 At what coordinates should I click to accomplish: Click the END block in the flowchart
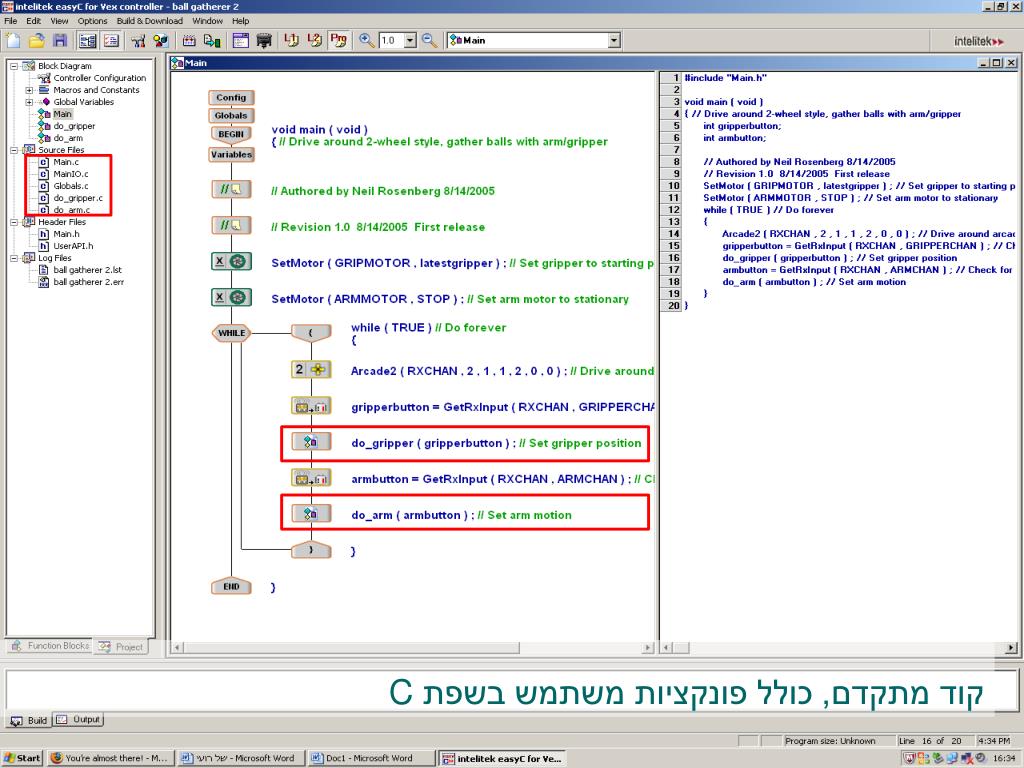pos(231,586)
